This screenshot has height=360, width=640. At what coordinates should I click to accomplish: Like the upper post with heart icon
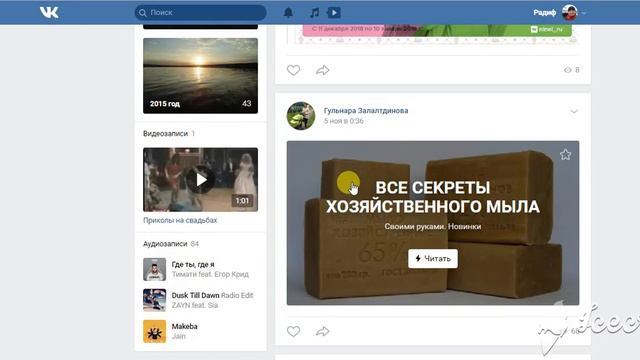click(x=293, y=70)
